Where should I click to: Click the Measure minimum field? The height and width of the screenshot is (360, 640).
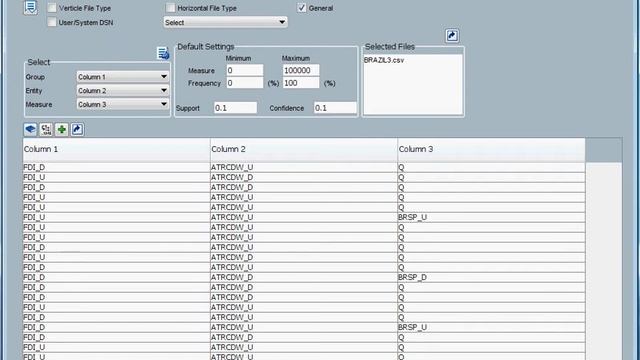(245, 70)
